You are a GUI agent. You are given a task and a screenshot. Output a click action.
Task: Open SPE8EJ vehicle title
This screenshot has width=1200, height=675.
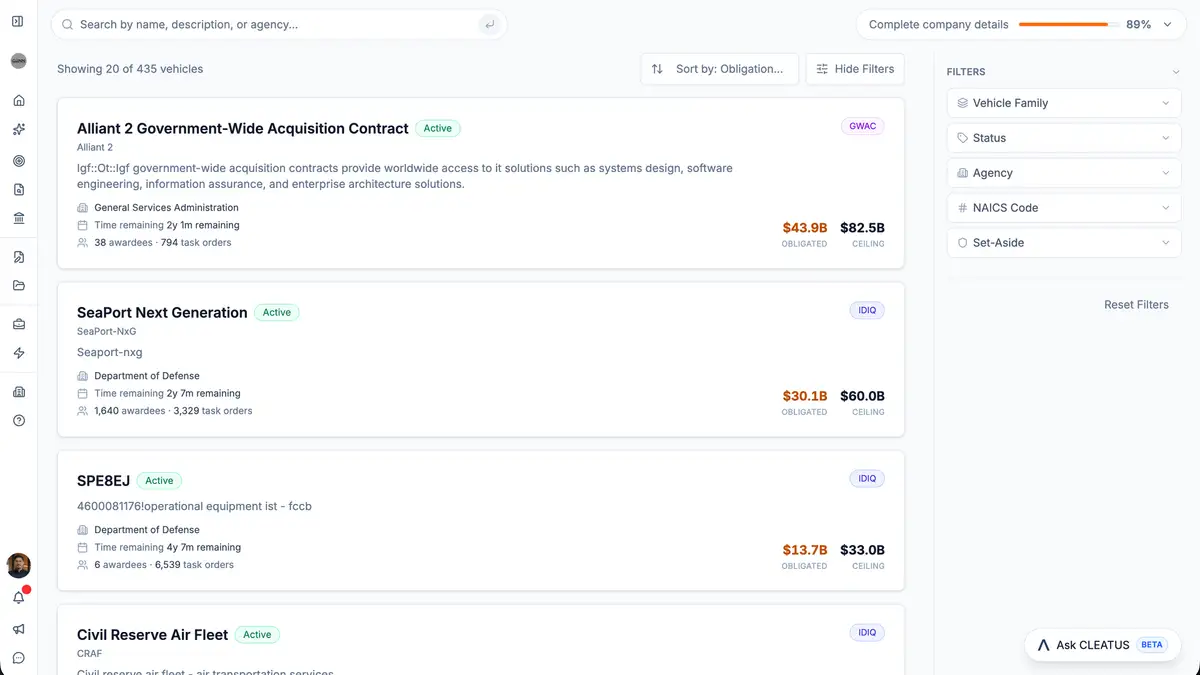(104, 481)
